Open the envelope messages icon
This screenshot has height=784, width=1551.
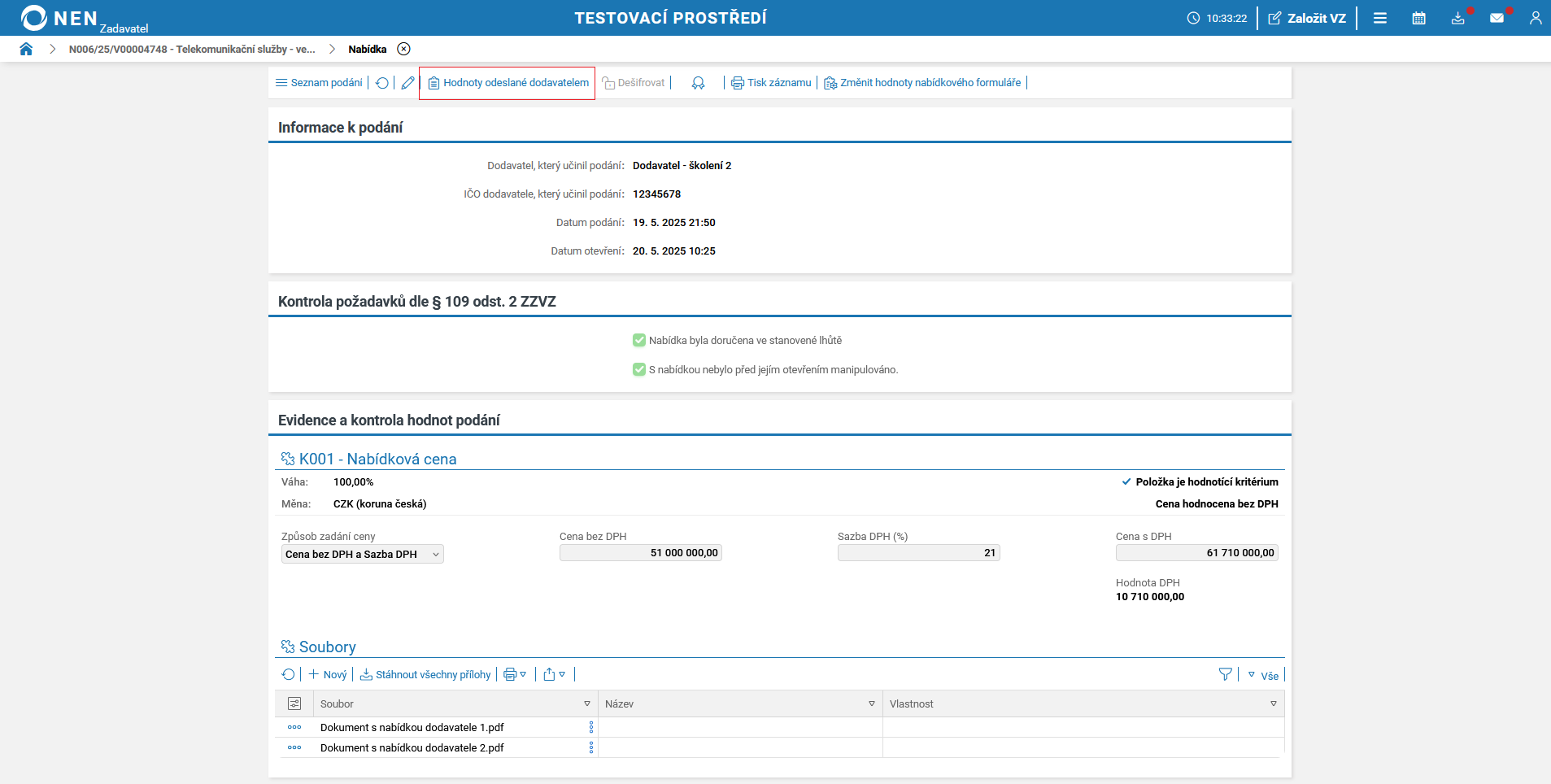point(1497,18)
